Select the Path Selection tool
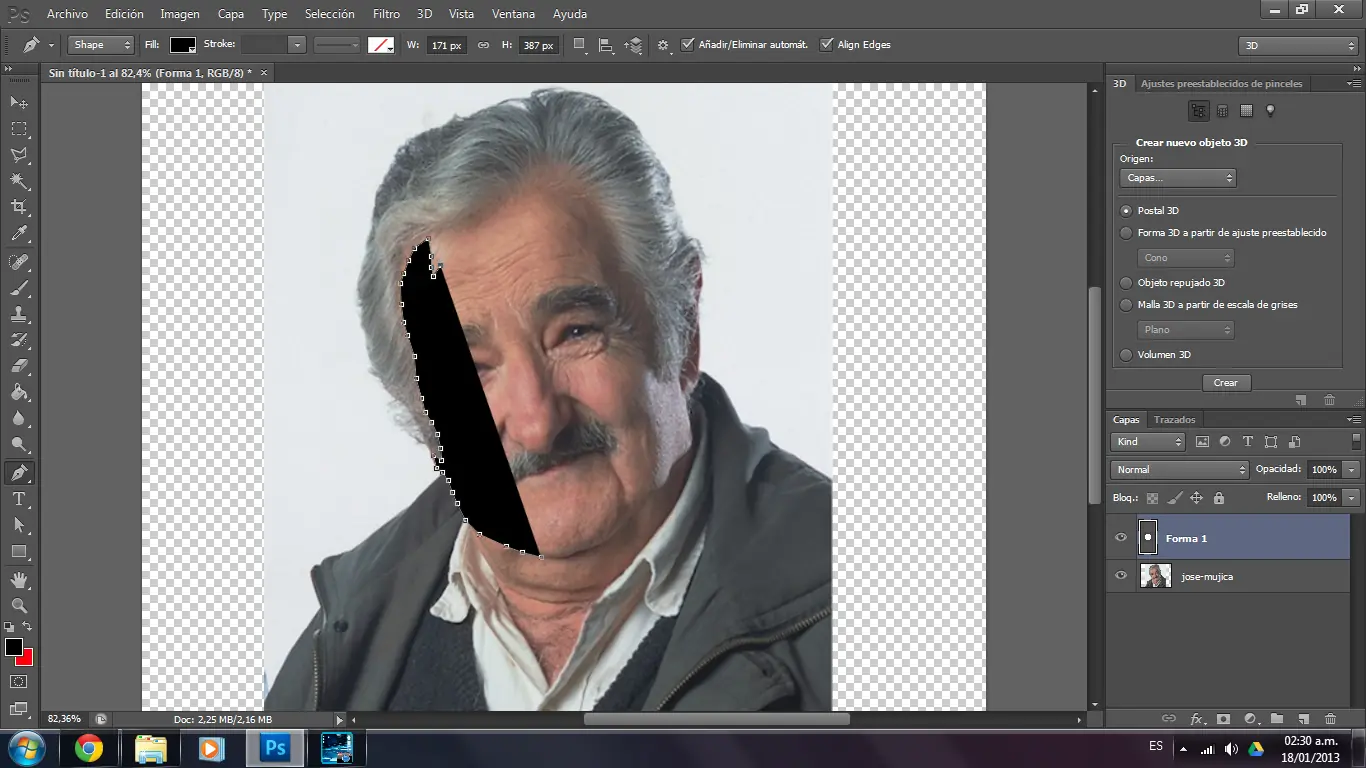This screenshot has width=1366, height=768. pos(19,525)
